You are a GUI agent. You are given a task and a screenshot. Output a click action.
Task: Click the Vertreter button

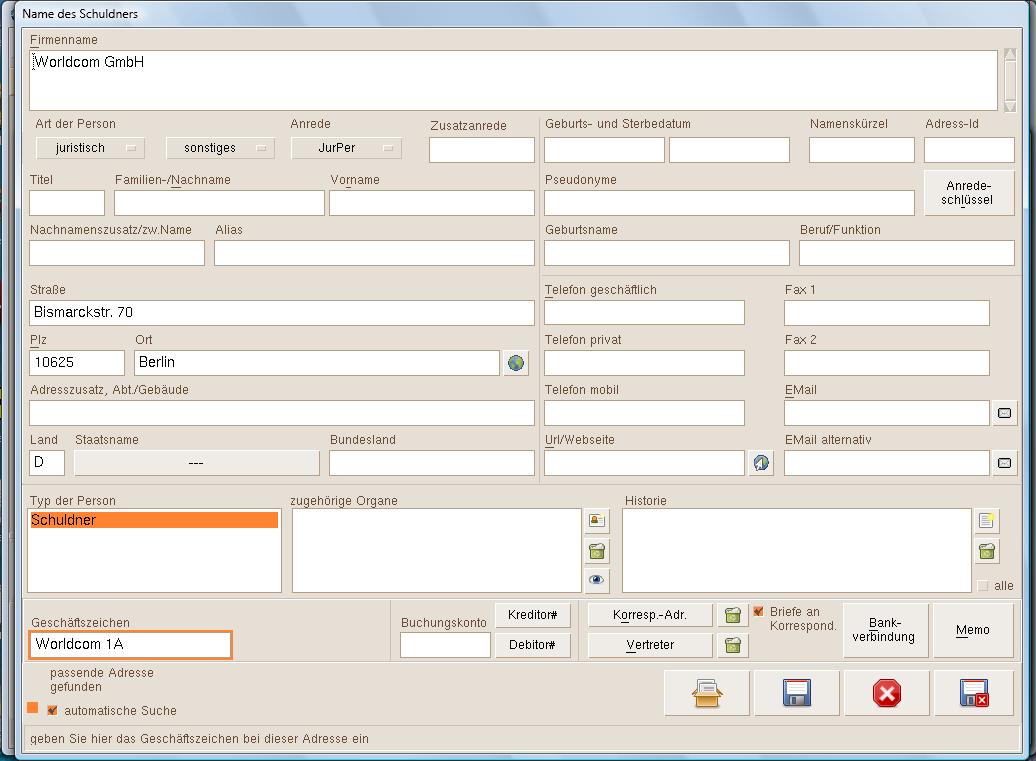(x=650, y=645)
